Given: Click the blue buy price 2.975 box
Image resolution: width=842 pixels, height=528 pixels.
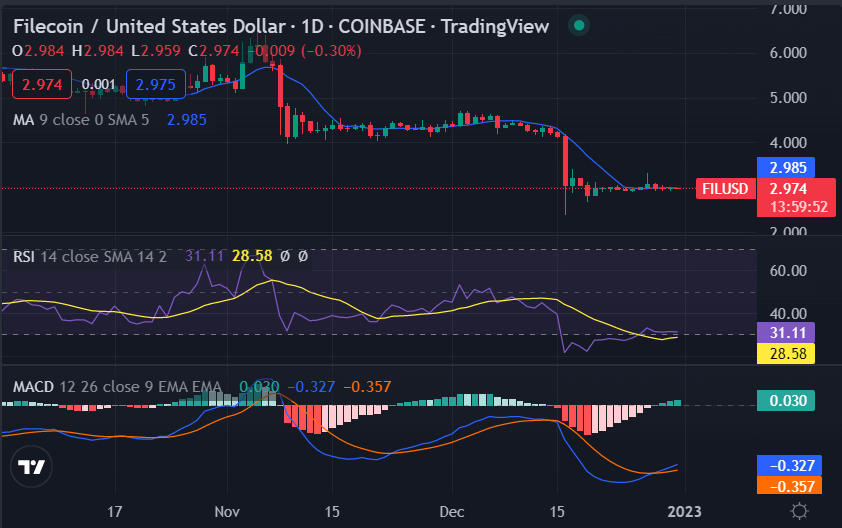Looking at the screenshot, I should [x=156, y=84].
